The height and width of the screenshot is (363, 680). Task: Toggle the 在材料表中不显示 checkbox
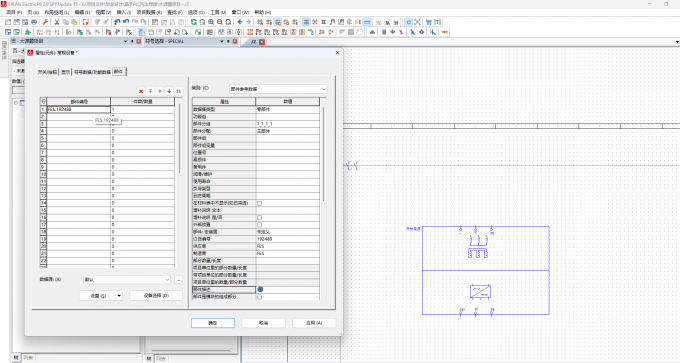coord(259,203)
